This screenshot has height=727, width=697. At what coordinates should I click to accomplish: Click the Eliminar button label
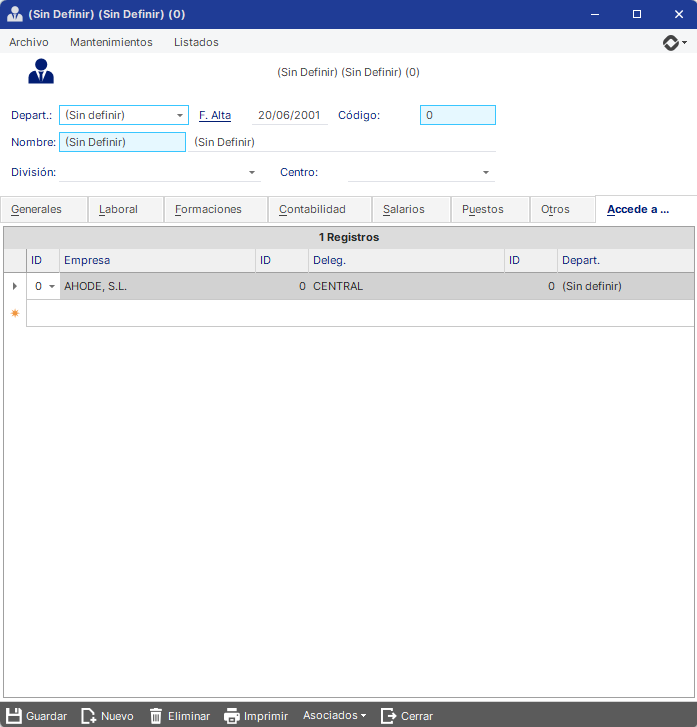(x=189, y=716)
